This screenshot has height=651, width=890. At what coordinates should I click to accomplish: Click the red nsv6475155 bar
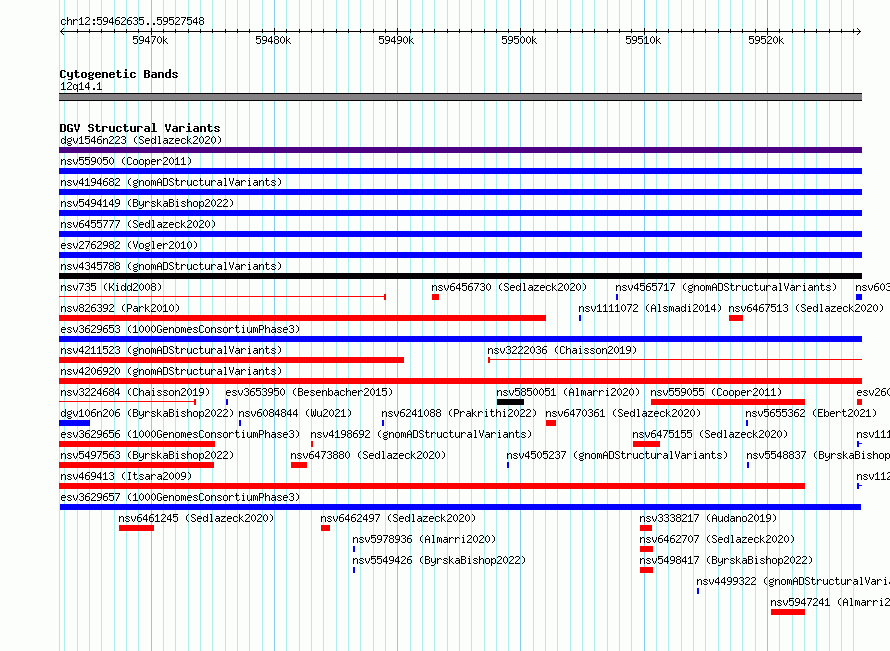(646, 444)
